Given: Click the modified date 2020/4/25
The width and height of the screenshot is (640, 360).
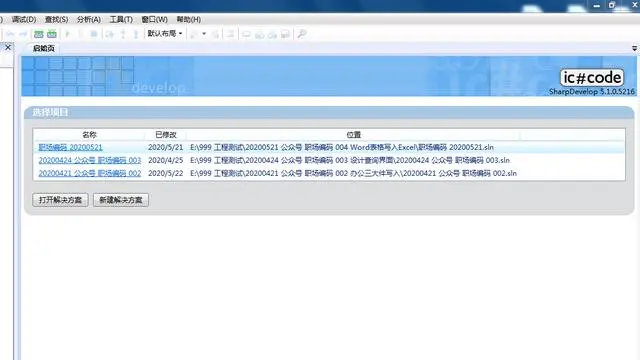Looking at the screenshot, I should click(166, 160).
